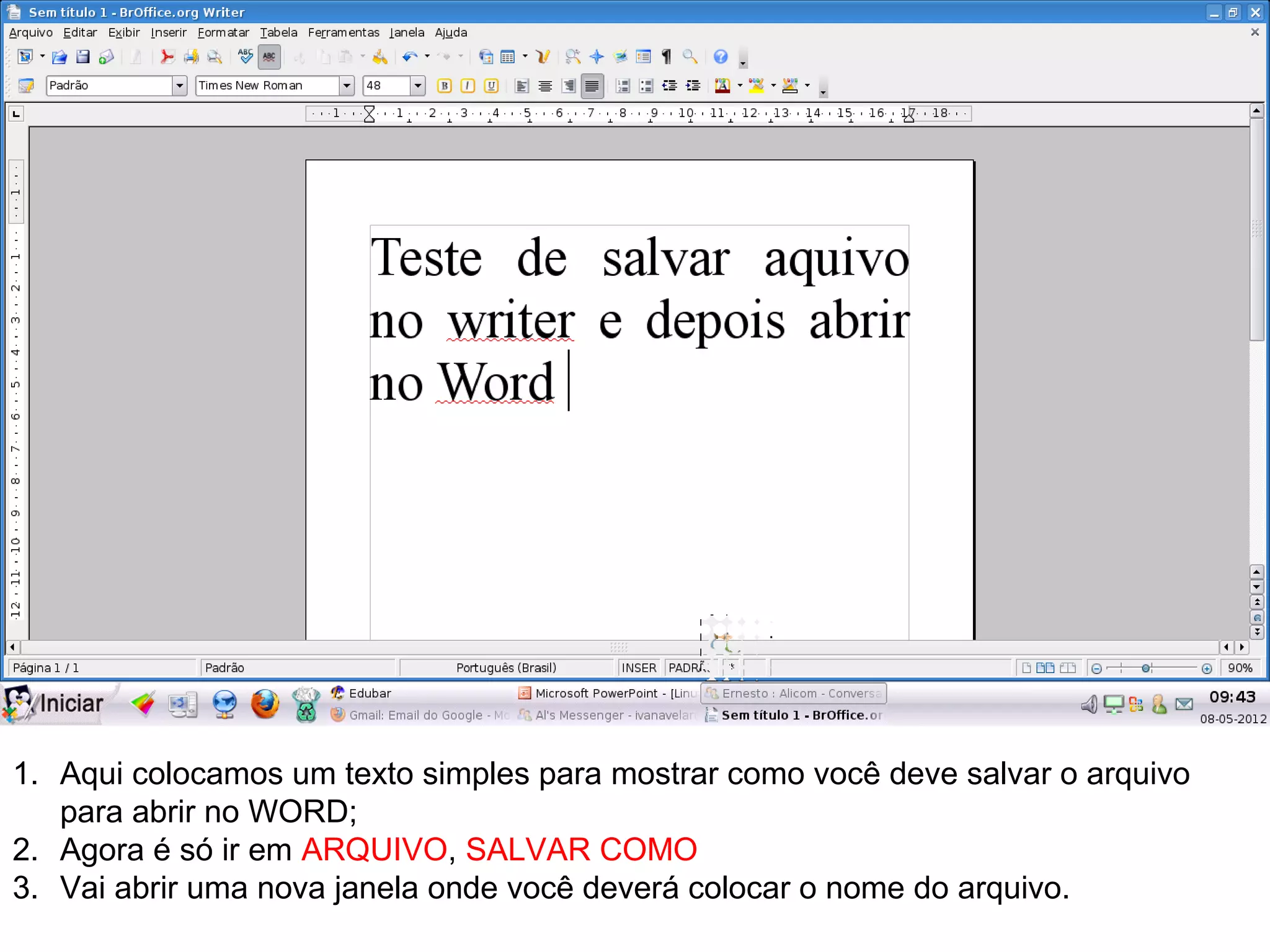1270x952 pixels.
Task: Click the vertical scrollbar down arrow
Action: 1256,586
